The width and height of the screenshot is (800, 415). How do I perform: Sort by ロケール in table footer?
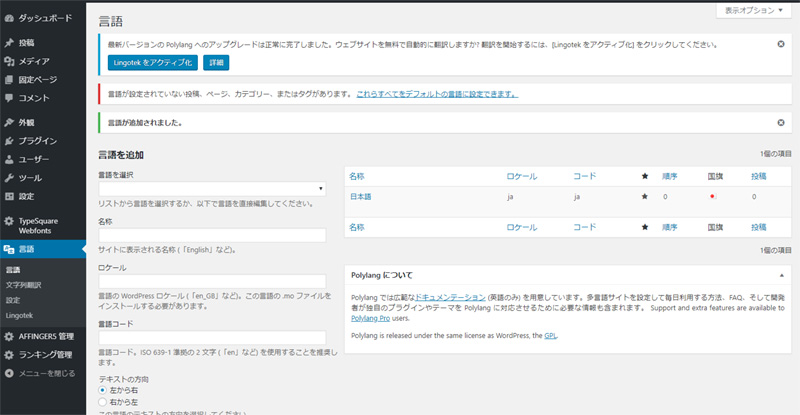pyautogui.click(x=521, y=227)
